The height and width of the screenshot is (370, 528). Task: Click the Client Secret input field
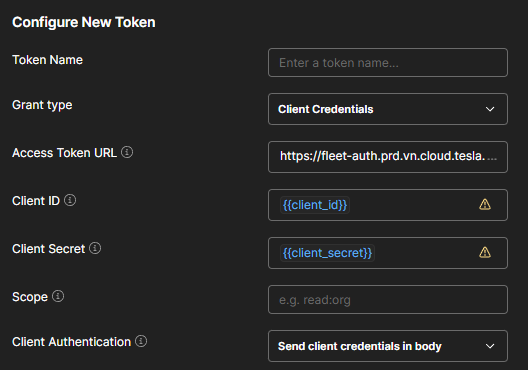pos(388,253)
